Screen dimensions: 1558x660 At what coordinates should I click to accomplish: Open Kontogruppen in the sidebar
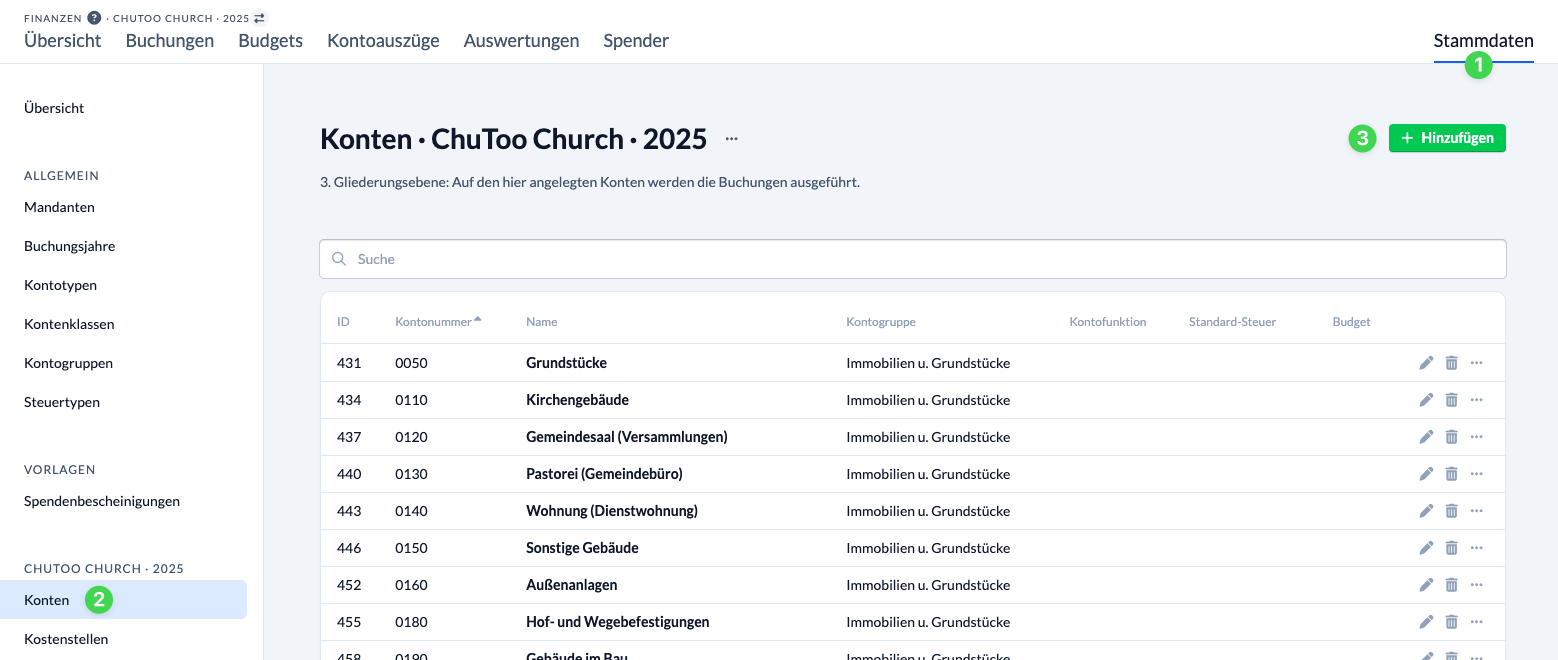pyautogui.click(x=68, y=363)
